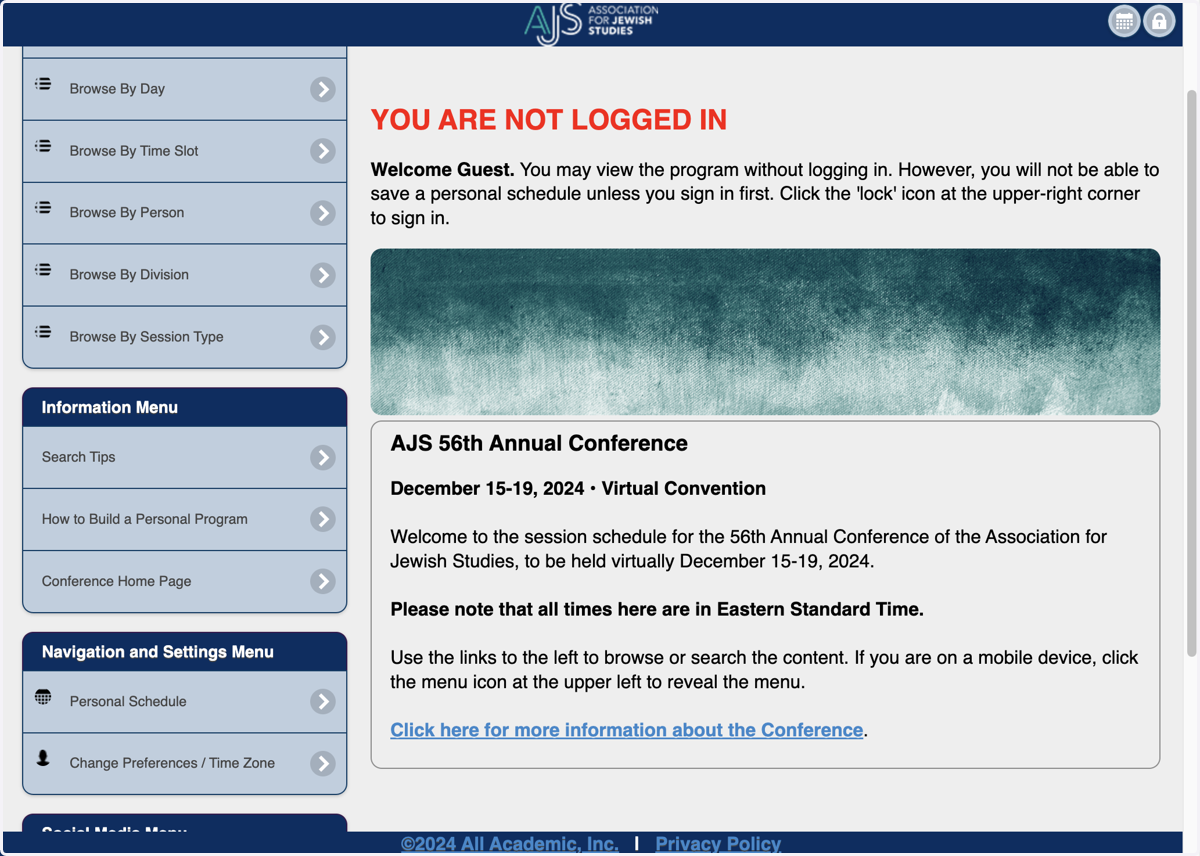Click globe icon beside Personal Schedule
Viewport: 1200px width, 856px height.
[x=43, y=697]
